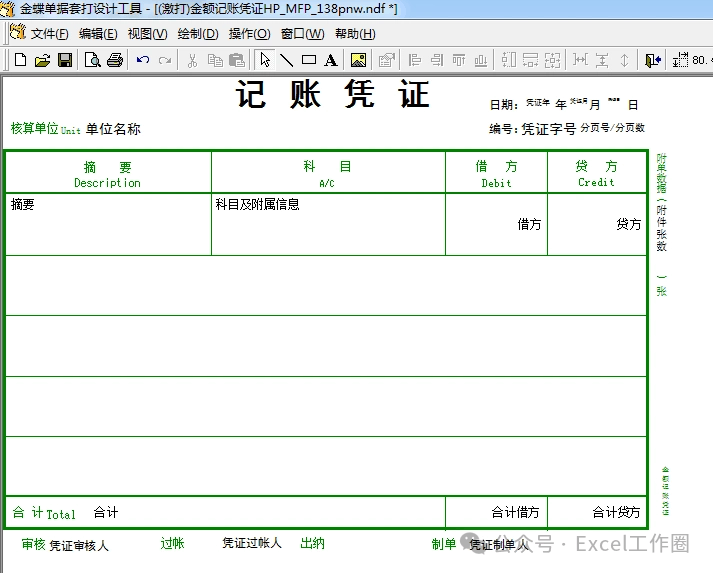713x573 pixels.
Task: Select the 单位名称 field on the form
Action: point(113,129)
